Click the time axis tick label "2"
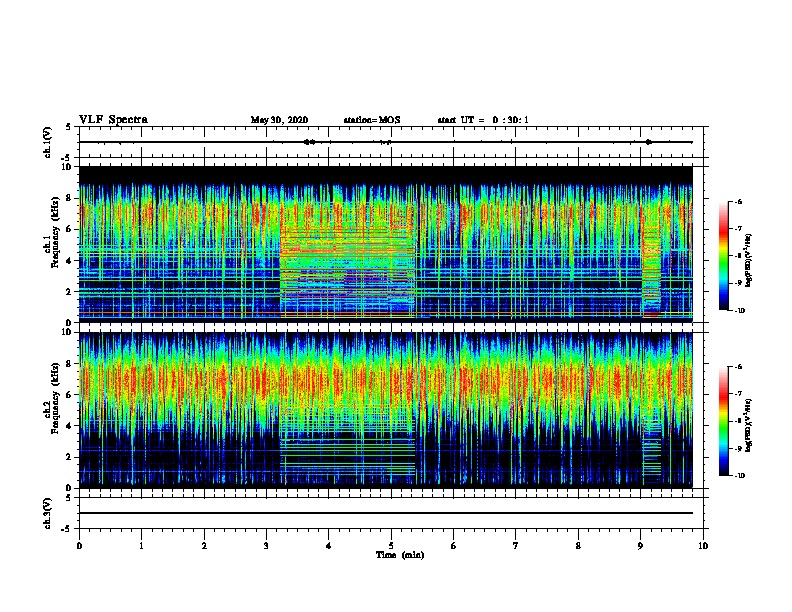 point(204,546)
